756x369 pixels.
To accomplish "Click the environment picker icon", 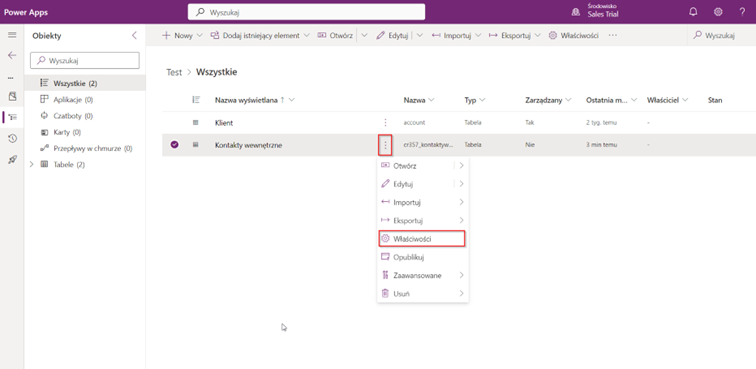I will pos(576,12).
